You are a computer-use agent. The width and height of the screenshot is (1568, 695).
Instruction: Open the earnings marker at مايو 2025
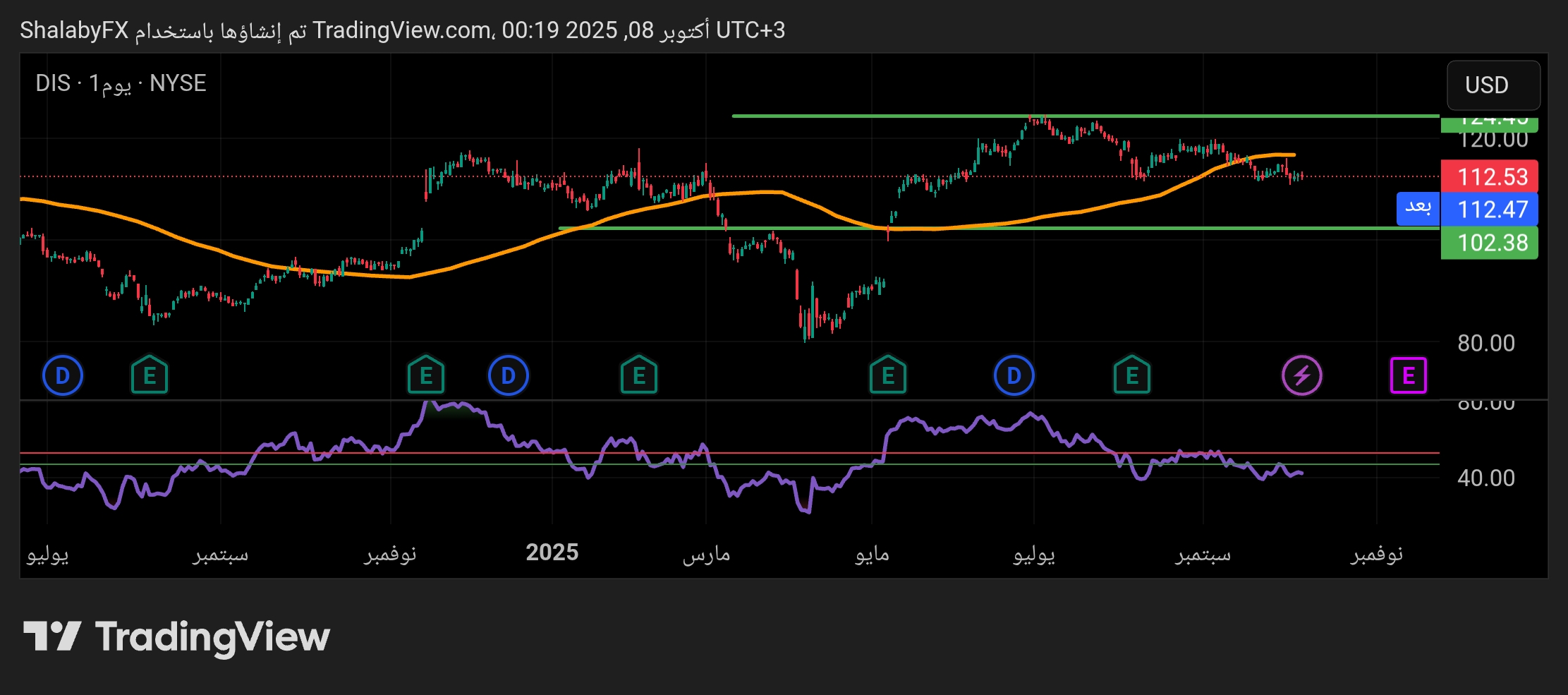(x=888, y=375)
